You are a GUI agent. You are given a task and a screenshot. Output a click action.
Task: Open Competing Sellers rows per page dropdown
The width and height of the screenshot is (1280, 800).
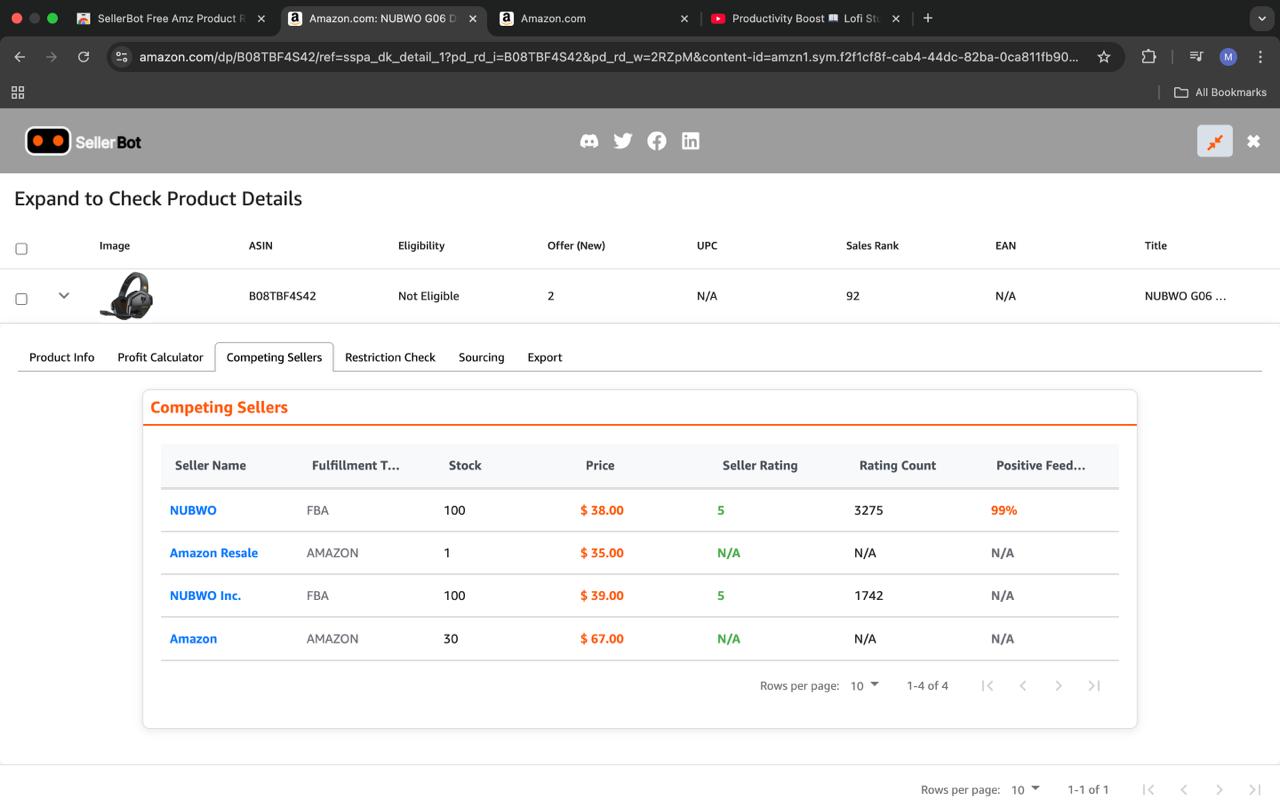coord(865,686)
